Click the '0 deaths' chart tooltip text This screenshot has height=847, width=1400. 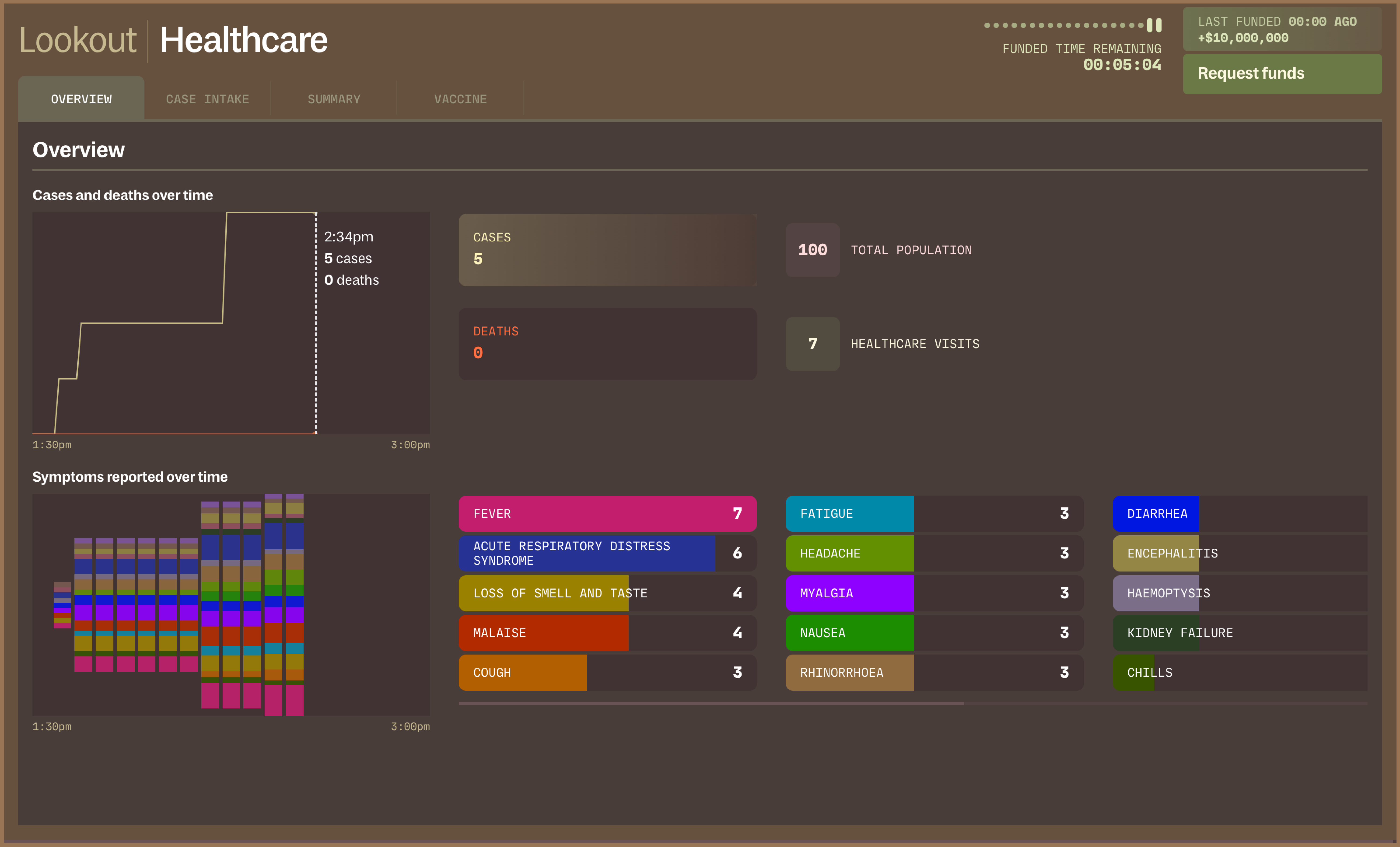351,280
